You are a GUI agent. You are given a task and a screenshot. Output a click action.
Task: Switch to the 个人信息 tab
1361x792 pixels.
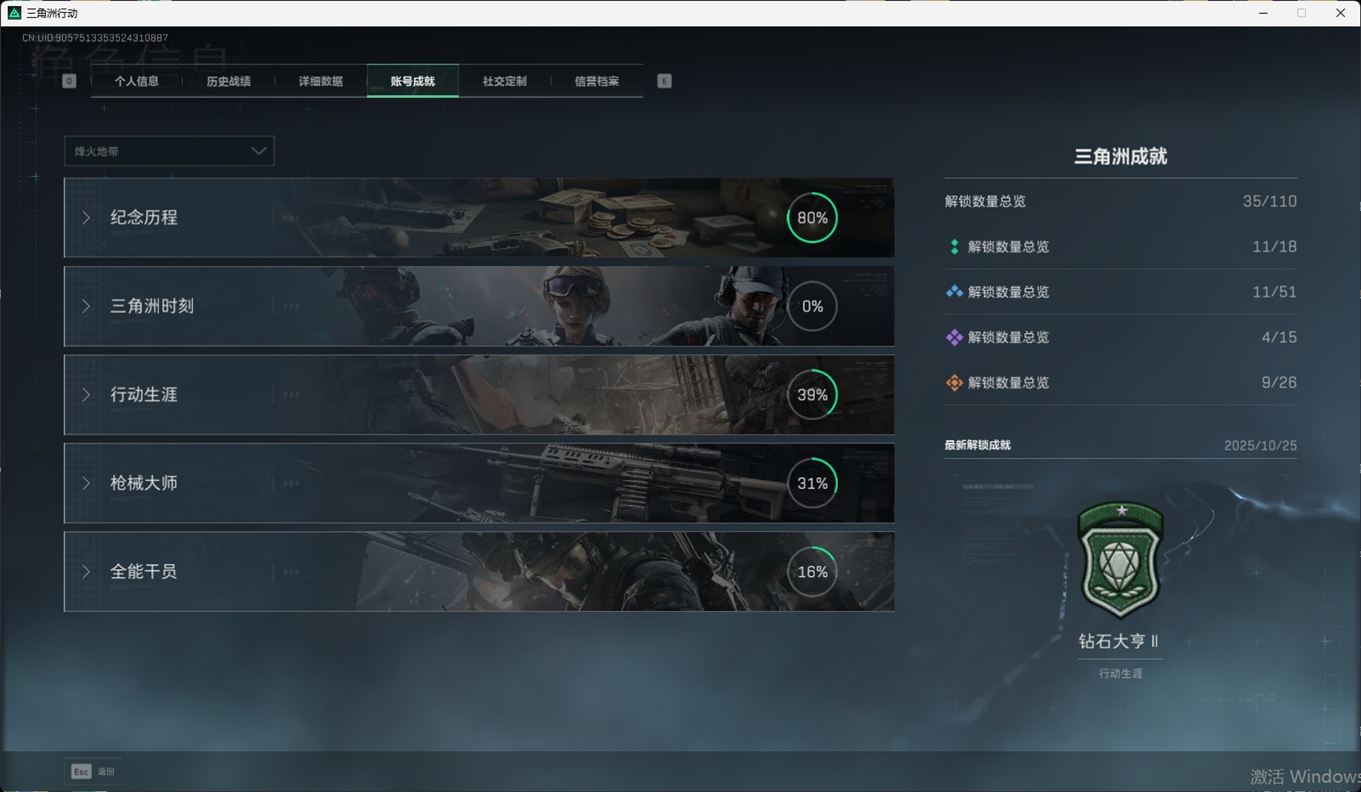137,81
